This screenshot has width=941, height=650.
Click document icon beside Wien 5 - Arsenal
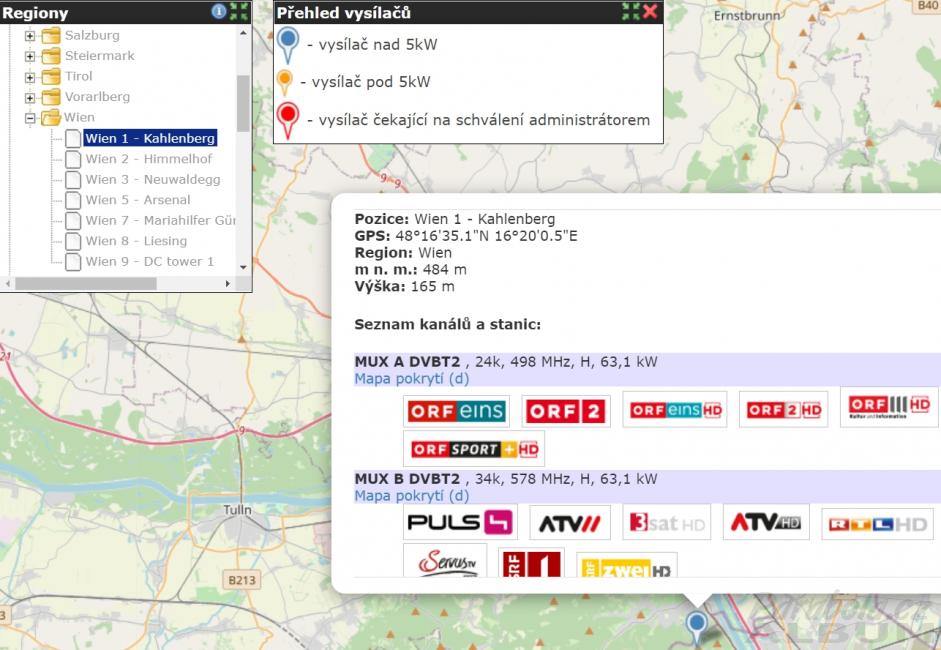[x=73, y=200]
